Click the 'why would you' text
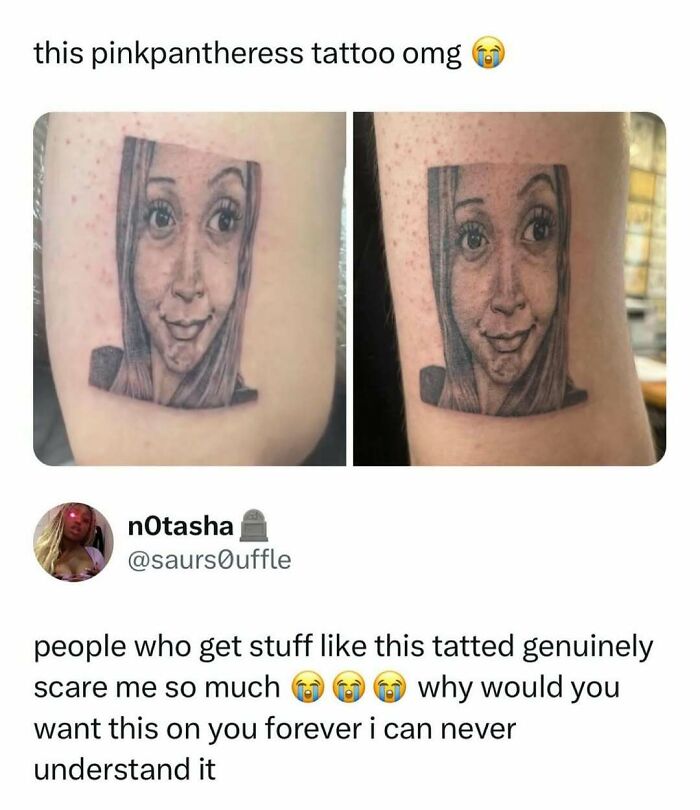Viewport: 700px width, 810px height. click(x=518, y=688)
